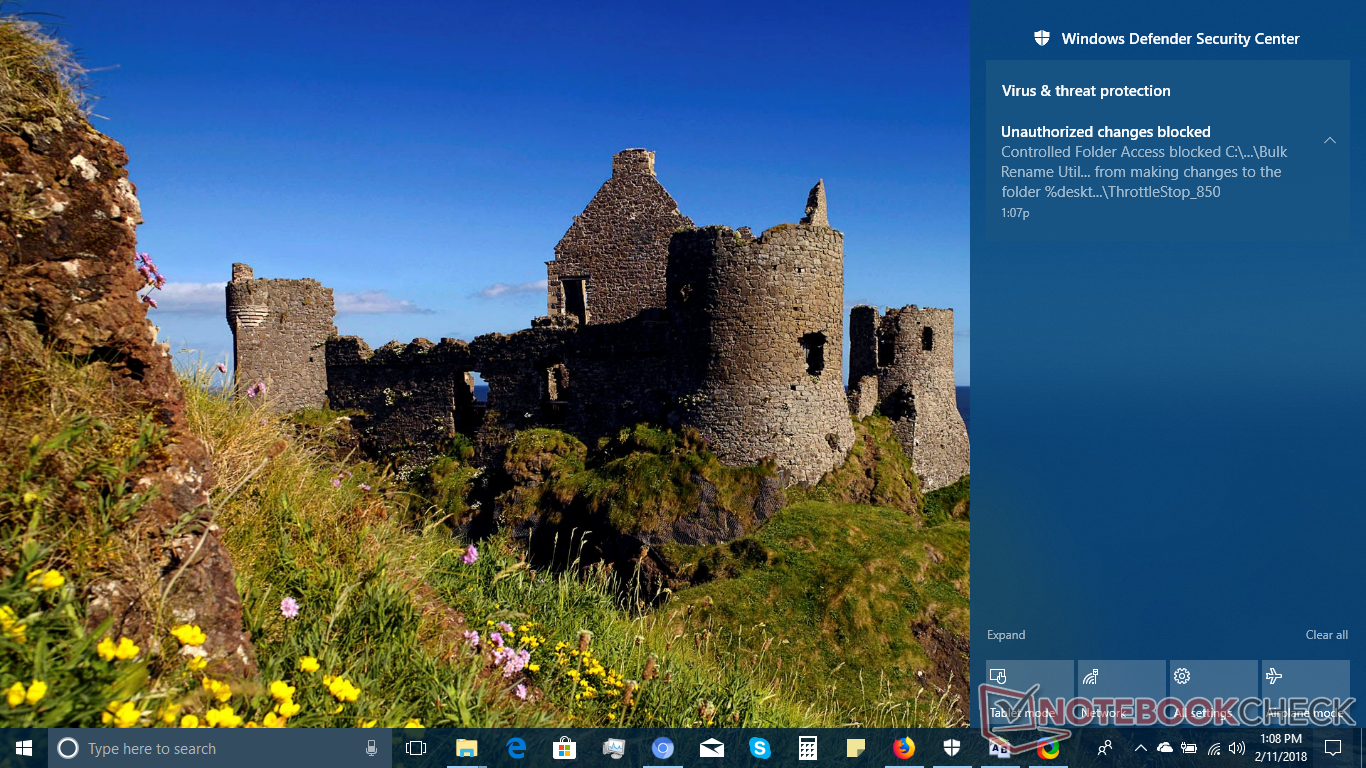Open the Calculator app
Image resolution: width=1366 pixels, height=768 pixels.
click(x=808, y=748)
